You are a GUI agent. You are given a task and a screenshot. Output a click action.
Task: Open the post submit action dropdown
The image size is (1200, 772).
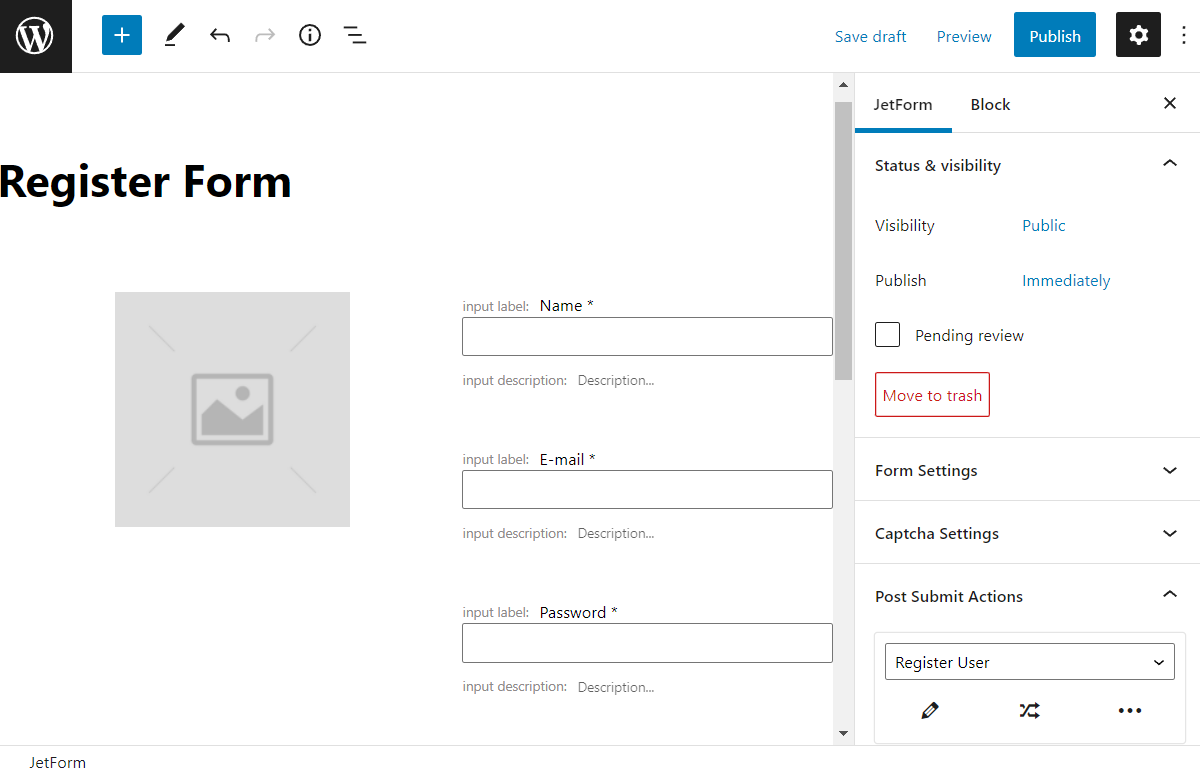pyautogui.click(x=1029, y=661)
